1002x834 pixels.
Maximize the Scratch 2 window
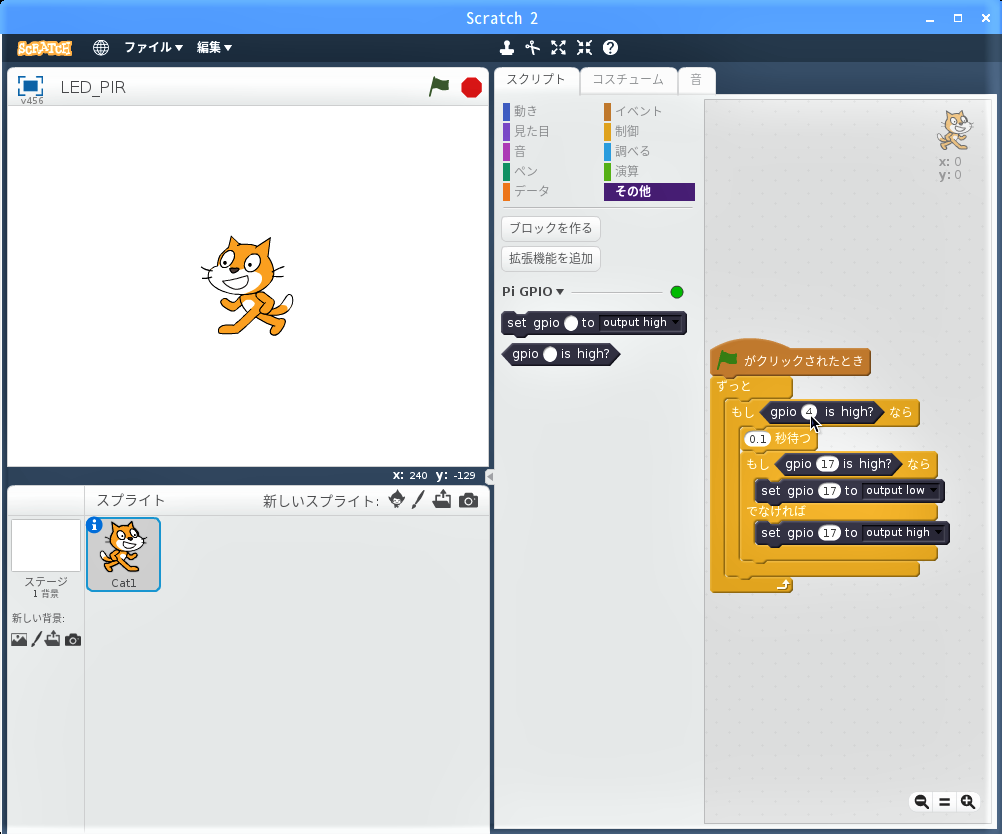pyautogui.click(x=958, y=18)
